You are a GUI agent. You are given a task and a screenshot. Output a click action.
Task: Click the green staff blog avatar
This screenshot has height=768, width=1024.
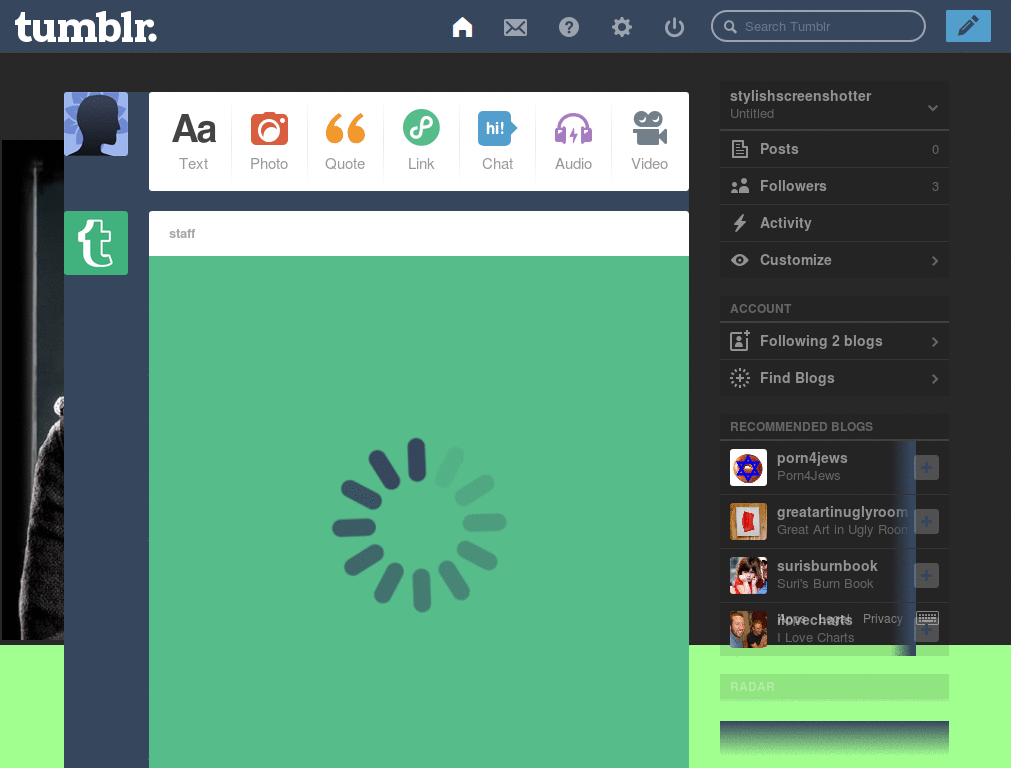pyautogui.click(x=96, y=243)
